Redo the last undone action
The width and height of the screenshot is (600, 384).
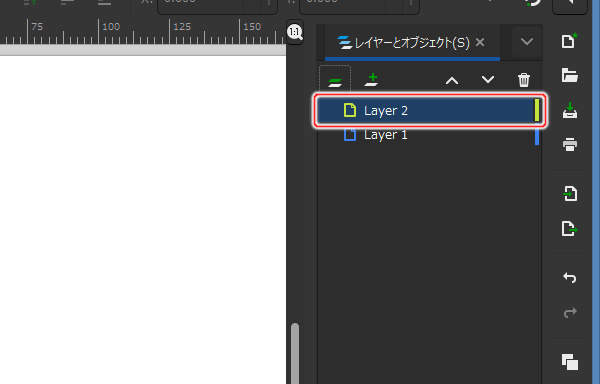click(570, 312)
